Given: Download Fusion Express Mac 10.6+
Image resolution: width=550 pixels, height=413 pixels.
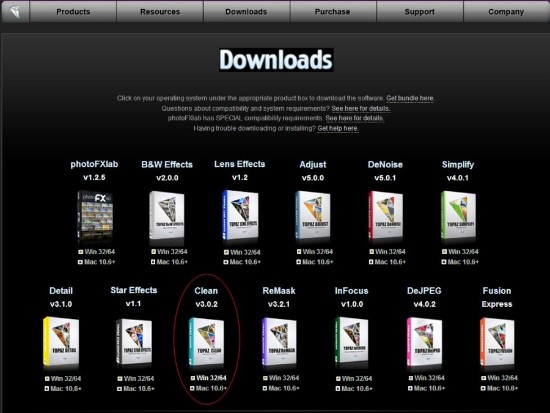Looking at the screenshot, I should [499, 388].
